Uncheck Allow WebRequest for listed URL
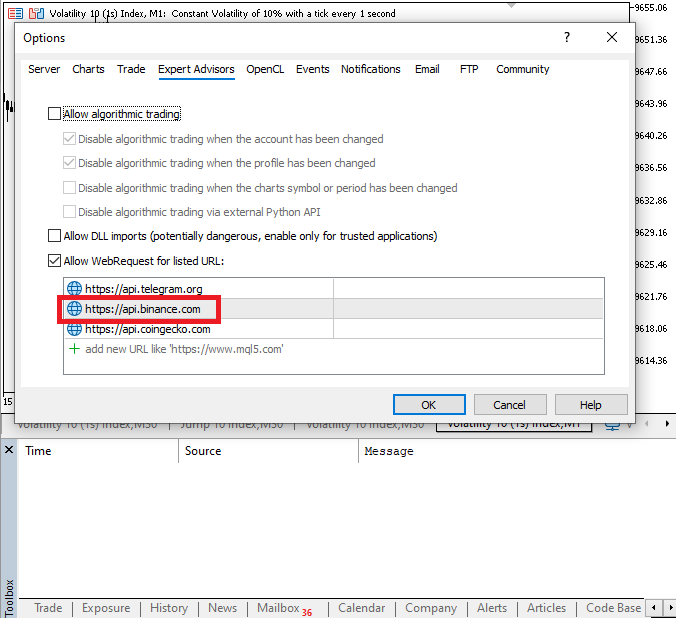Viewport: 676px width, 618px height. click(54, 260)
